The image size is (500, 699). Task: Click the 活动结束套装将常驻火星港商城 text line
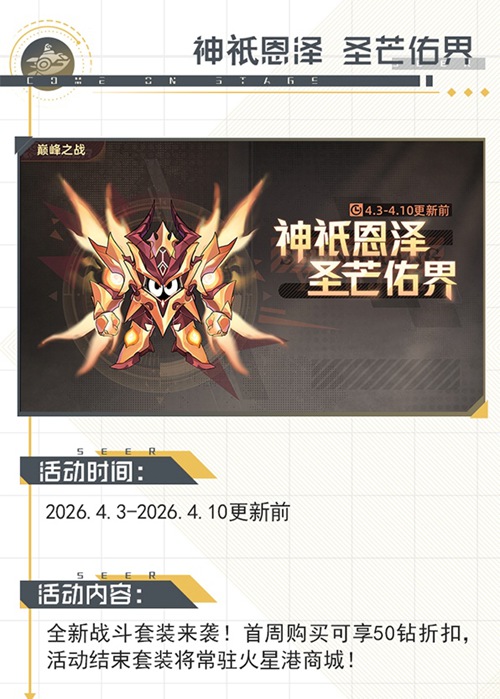(x=201, y=660)
